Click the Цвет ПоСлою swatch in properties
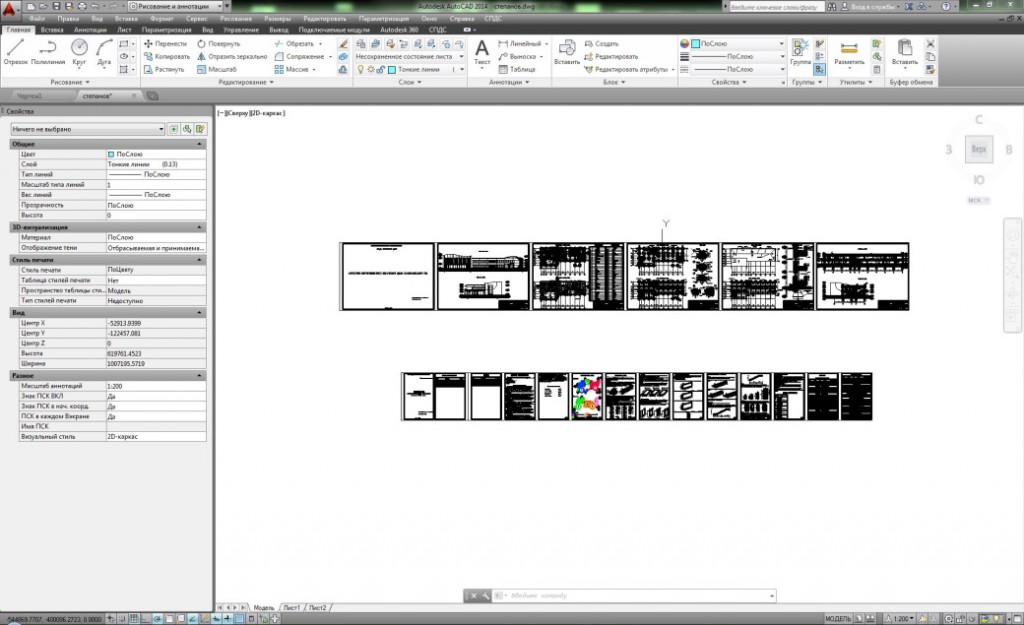Image resolution: width=1024 pixels, height=625 pixels. tap(111, 154)
